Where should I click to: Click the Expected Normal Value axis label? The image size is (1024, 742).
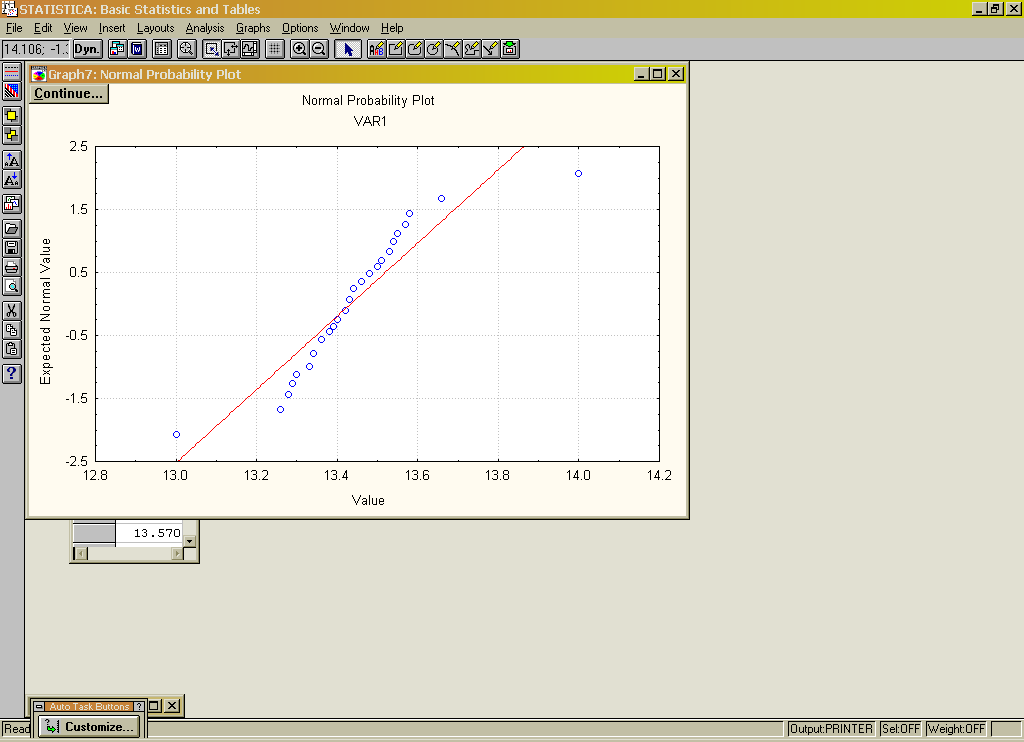click(x=45, y=311)
